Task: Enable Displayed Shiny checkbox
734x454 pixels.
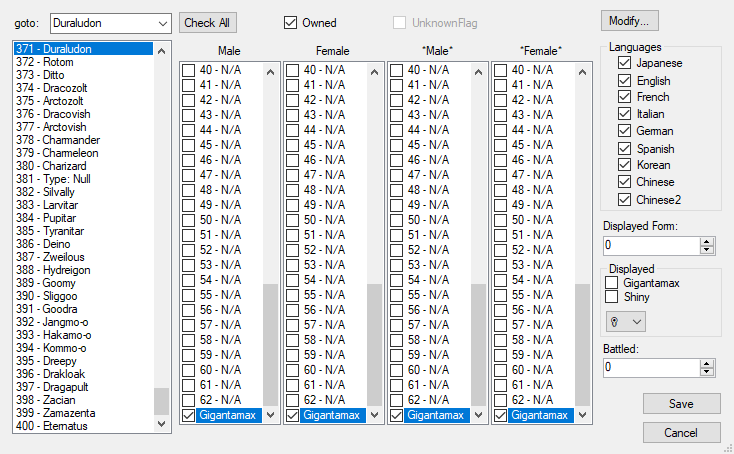Action: tap(611, 297)
